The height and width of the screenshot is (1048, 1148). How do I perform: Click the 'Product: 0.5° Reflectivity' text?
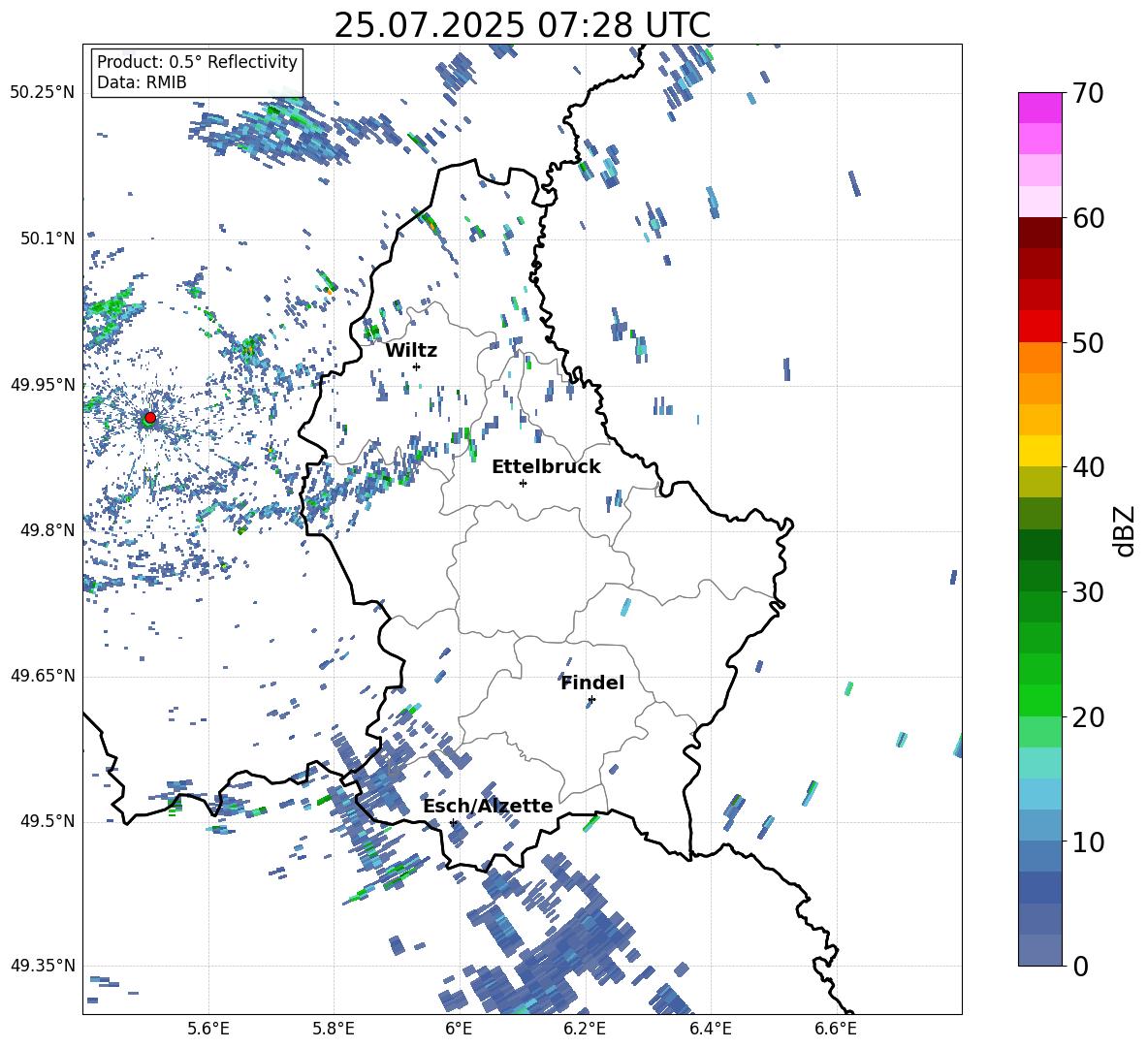197,61
